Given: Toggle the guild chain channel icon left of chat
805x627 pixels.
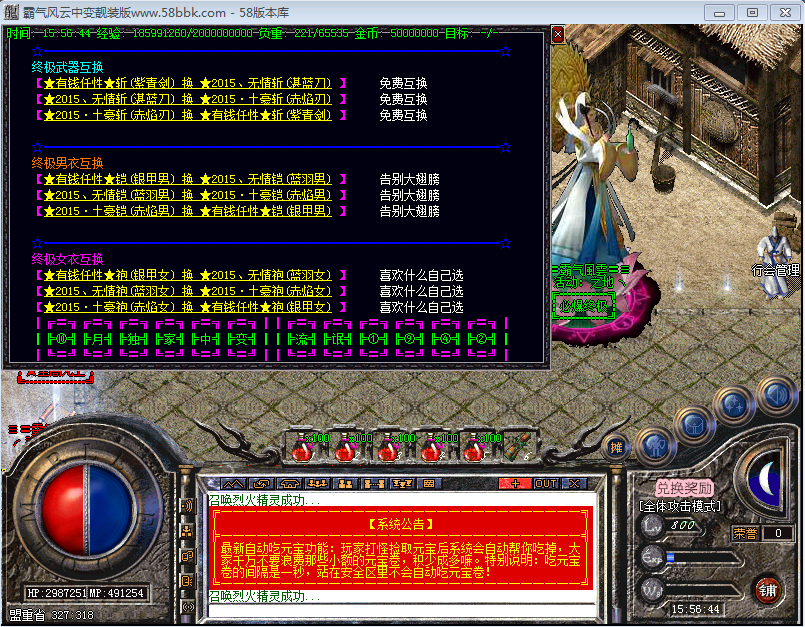Looking at the screenshot, I should [187, 556].
